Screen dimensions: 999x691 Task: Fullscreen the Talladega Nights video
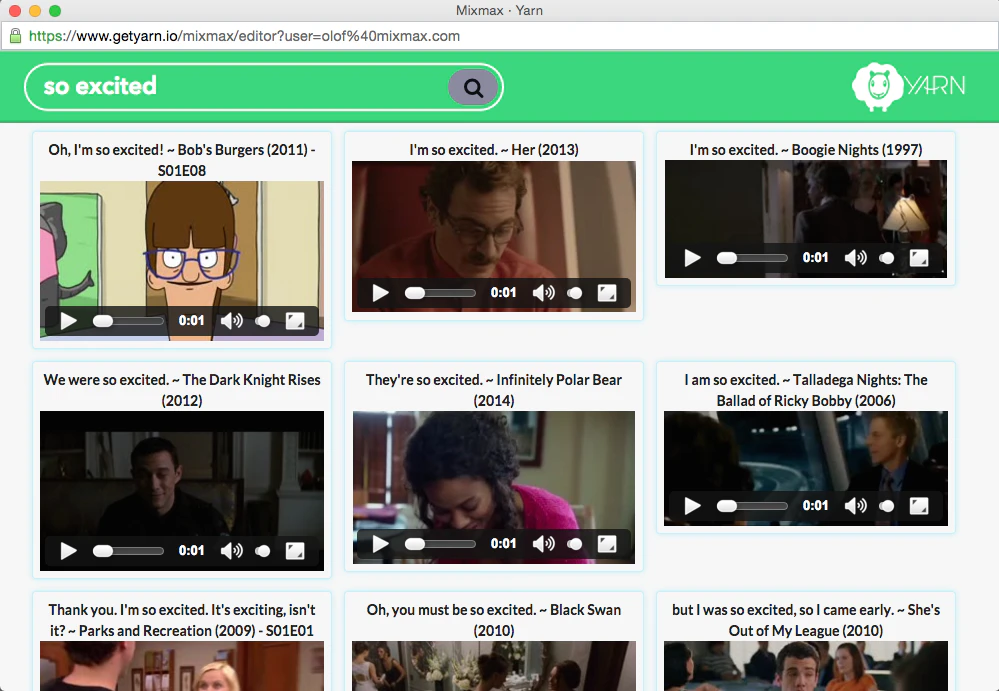coord(919,506)
